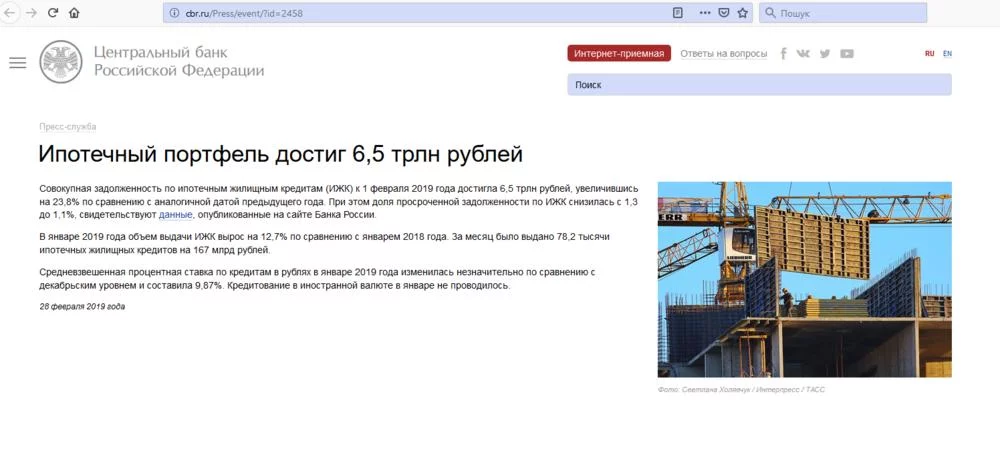Viewport: 1000px width, 451px height.
Task: Open page actions three-dots menu
Action: click(705, 13)
